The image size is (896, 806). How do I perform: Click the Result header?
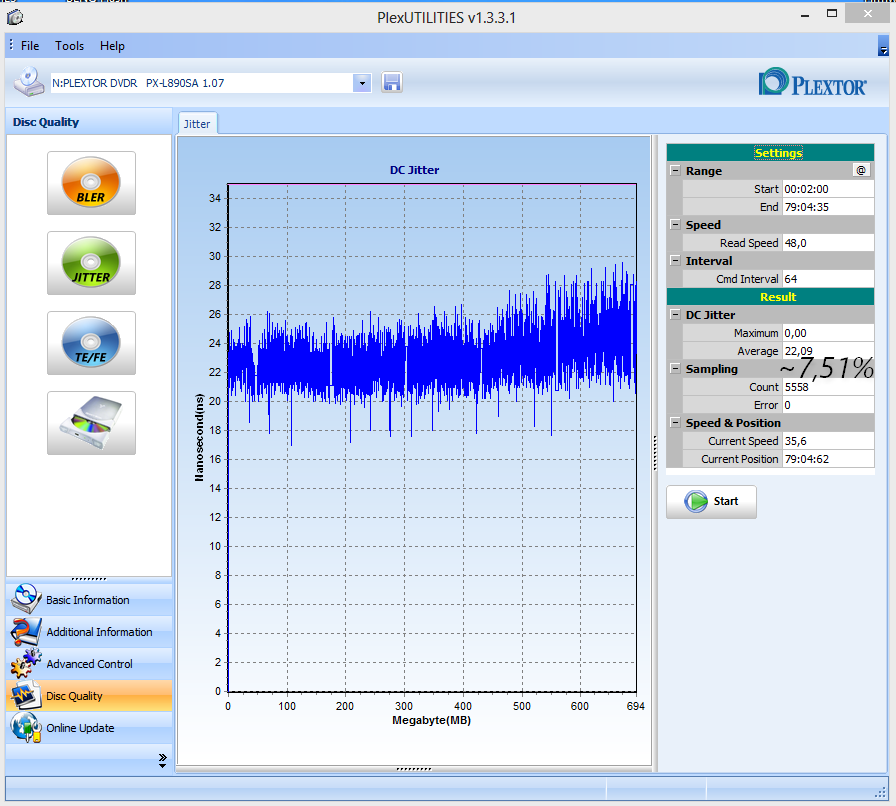pos(770,297)
